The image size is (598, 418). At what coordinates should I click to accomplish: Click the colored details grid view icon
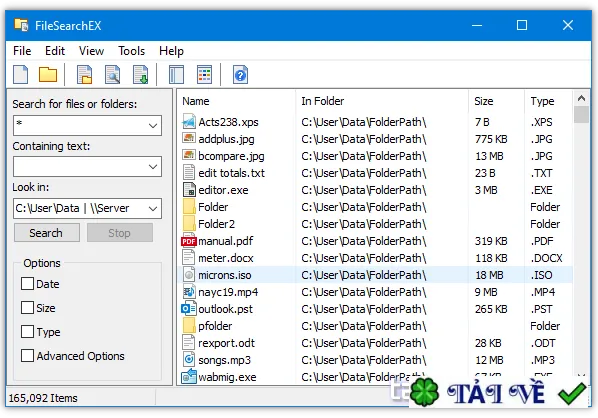(204, 74)
